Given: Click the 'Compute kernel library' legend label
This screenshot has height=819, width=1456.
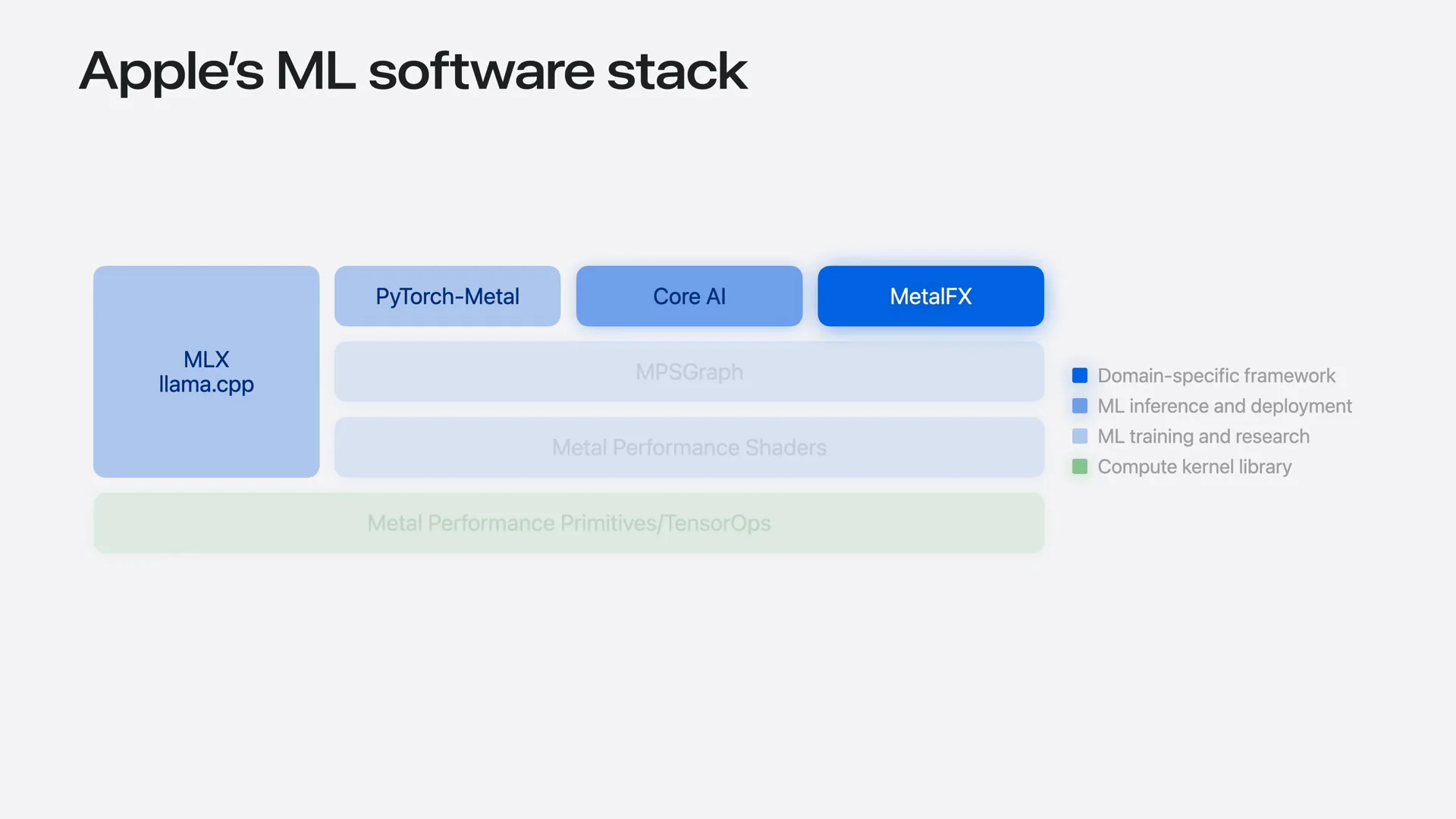Looking at the screenshot, I should click(x=1194, y=466).
